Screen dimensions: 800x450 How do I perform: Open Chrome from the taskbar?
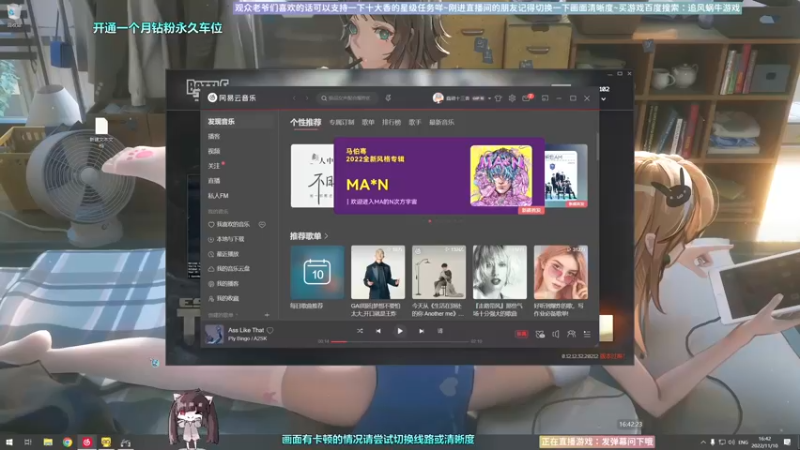click(67, 442)
